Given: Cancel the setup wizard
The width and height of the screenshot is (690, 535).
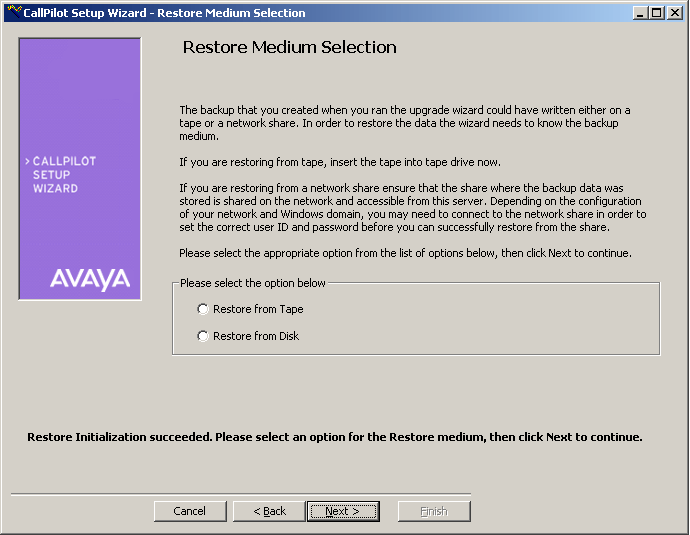Looking at the screenshot, I should 190,511.
